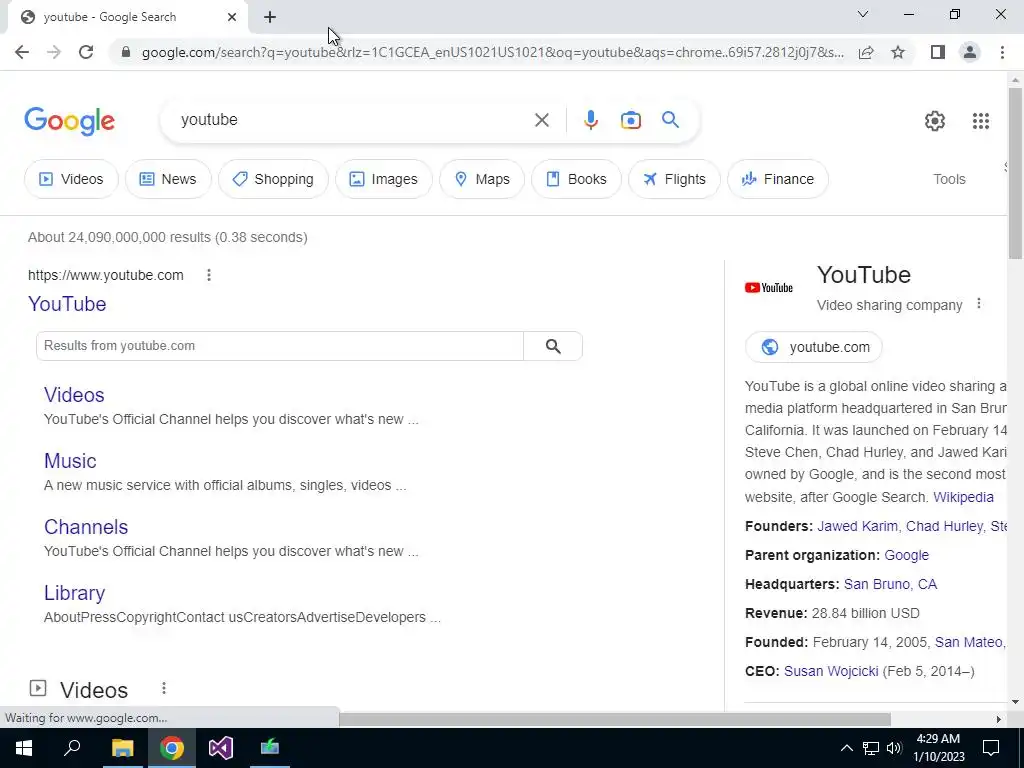Visit youtube.com from the knowledge panel chip

814,347
